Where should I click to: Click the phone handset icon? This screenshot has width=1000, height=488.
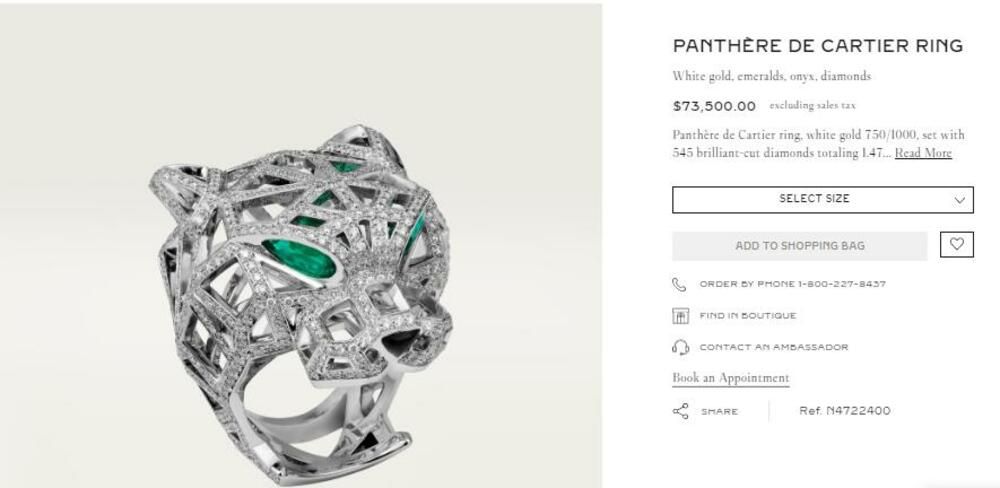coord(679,284)
